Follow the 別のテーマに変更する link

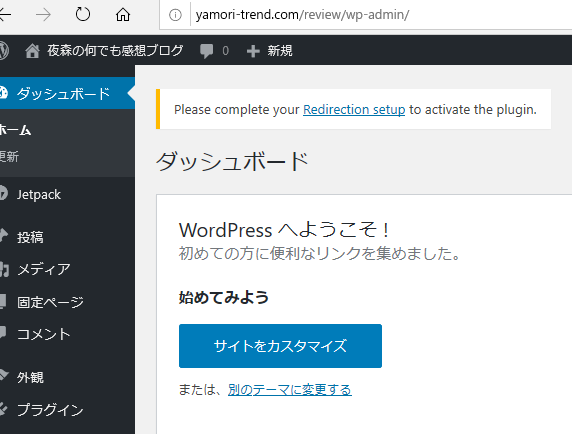pos(290,390)
